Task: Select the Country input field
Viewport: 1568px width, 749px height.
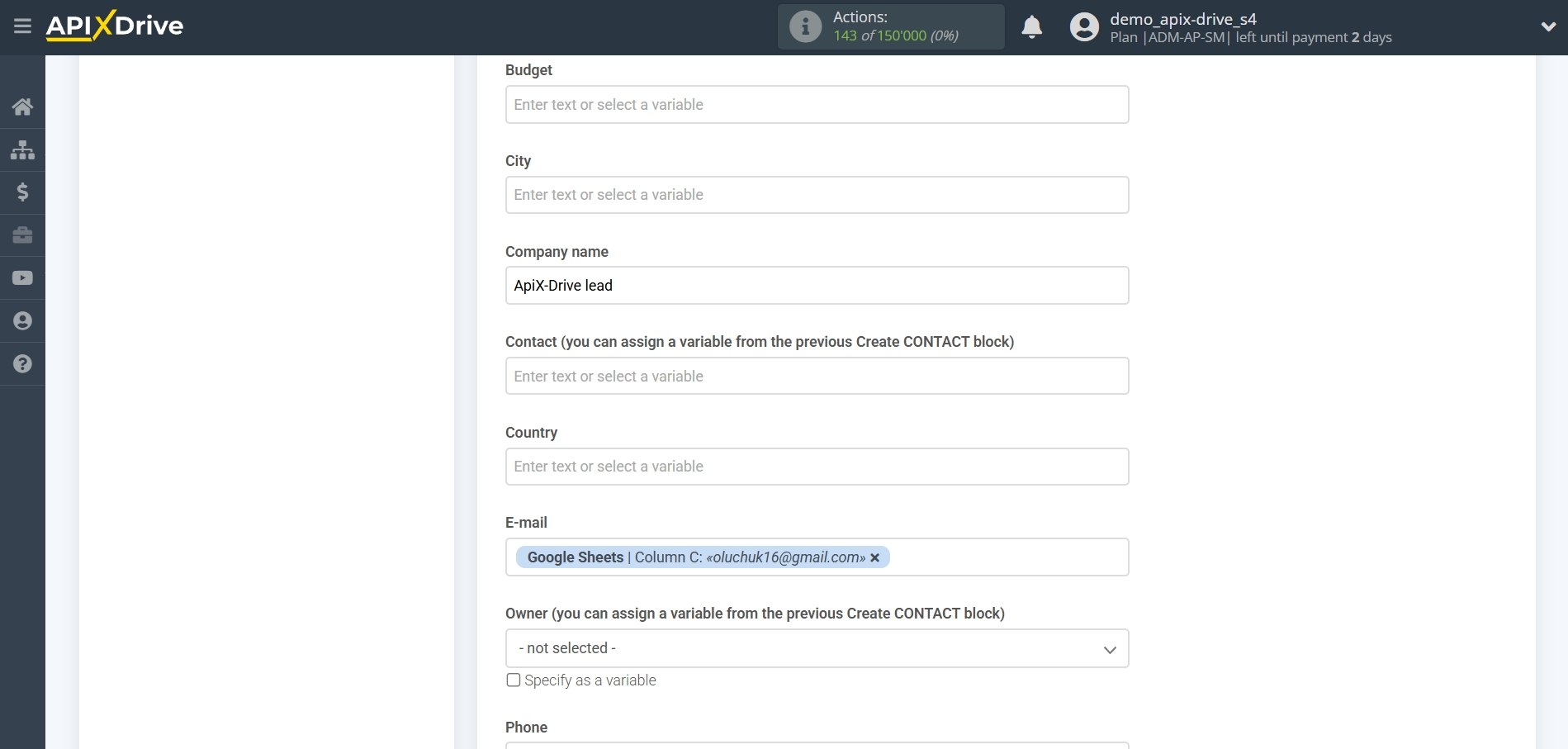Action: pyautogui.click(x=817, y=467)
